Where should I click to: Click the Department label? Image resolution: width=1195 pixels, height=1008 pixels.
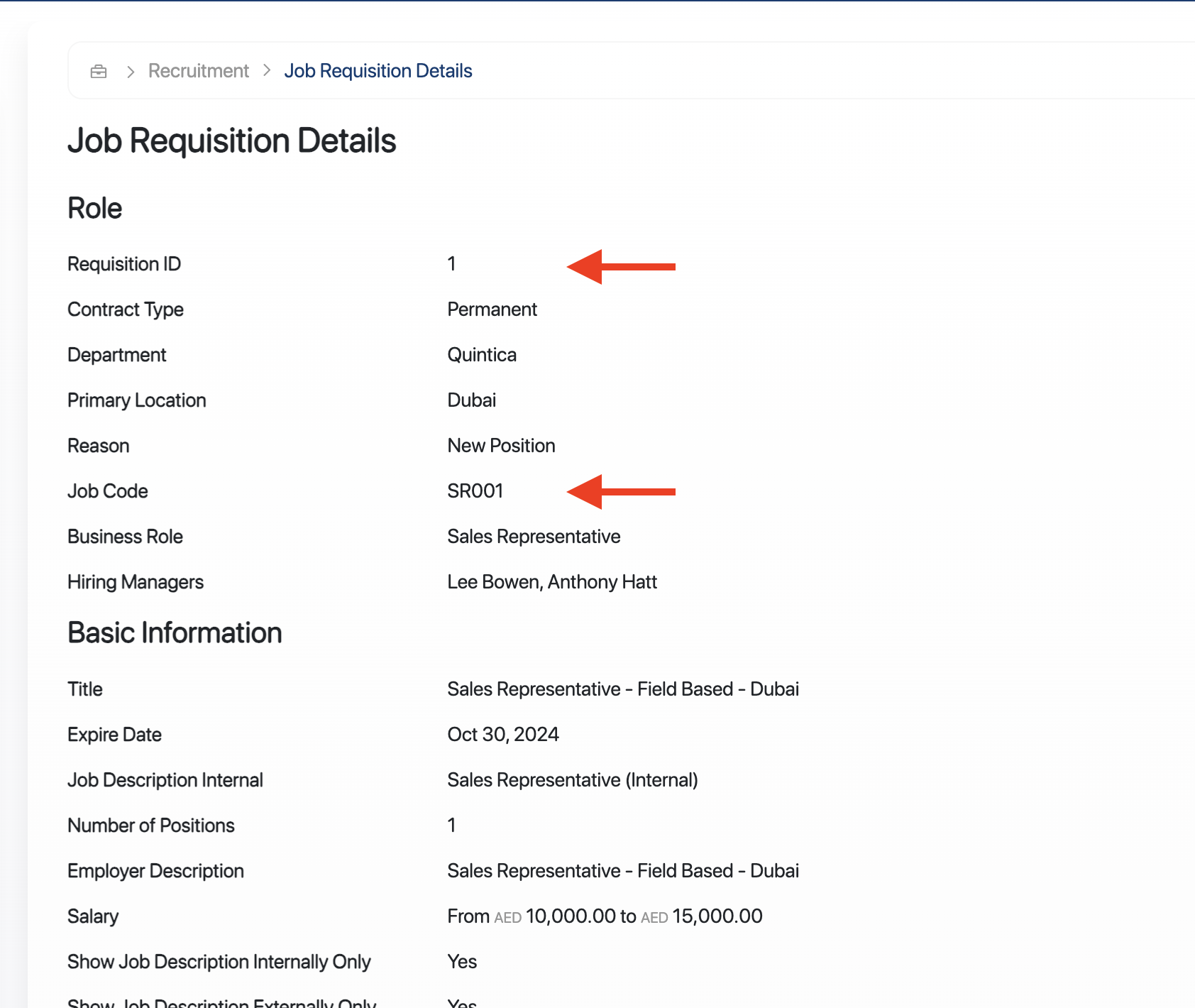point(117,355)
